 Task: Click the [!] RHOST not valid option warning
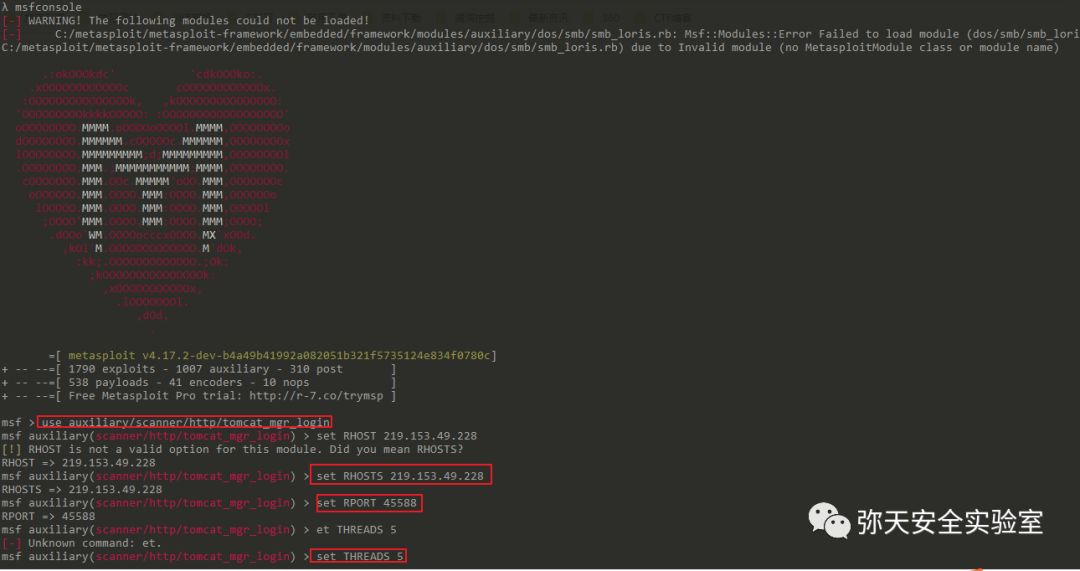[x=232, y=449]
